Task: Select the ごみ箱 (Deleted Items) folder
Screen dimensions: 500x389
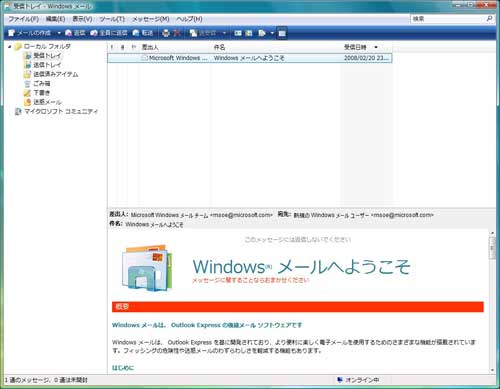Action: click(x=41, y=83)
